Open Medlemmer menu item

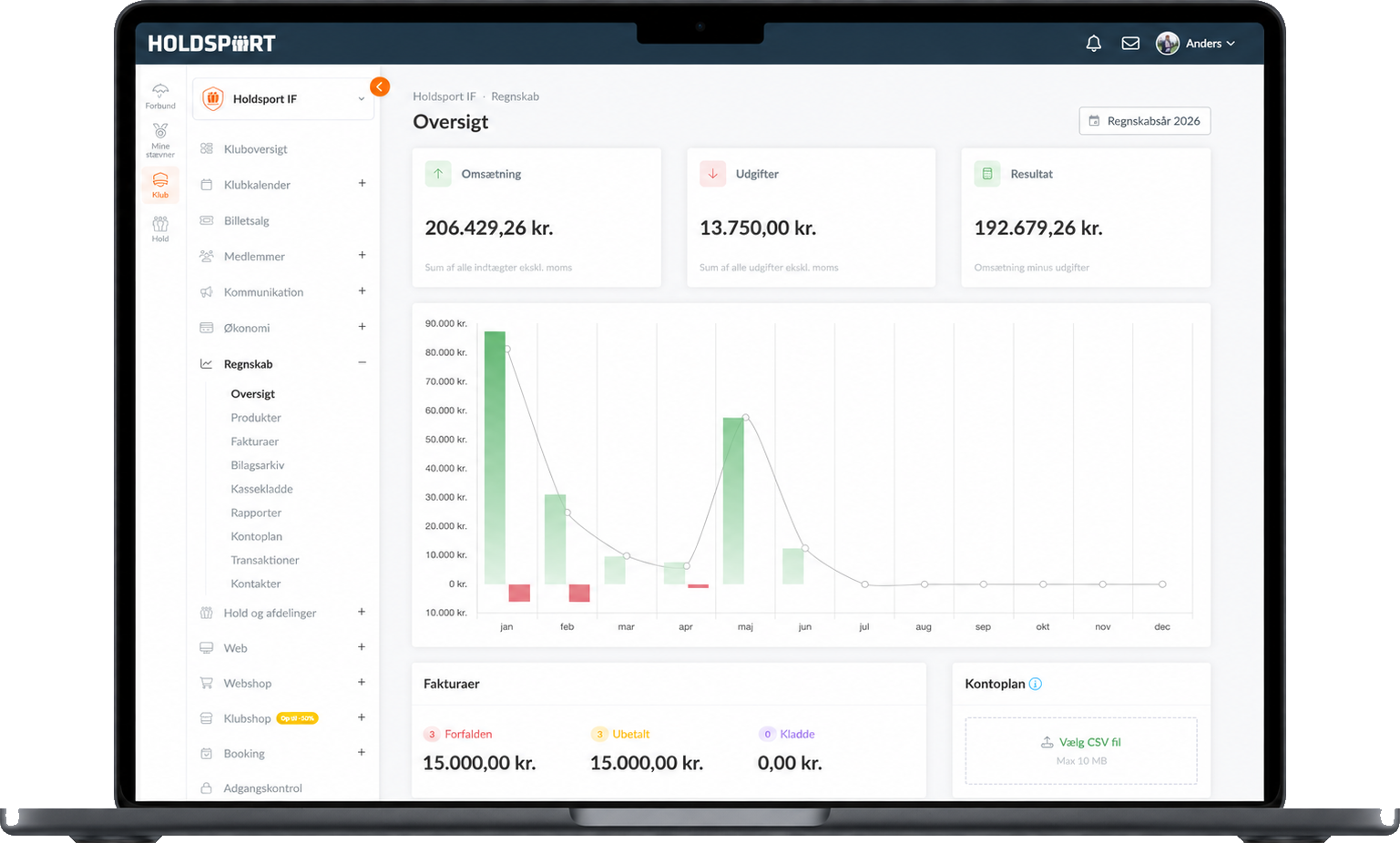coord(254,257)
